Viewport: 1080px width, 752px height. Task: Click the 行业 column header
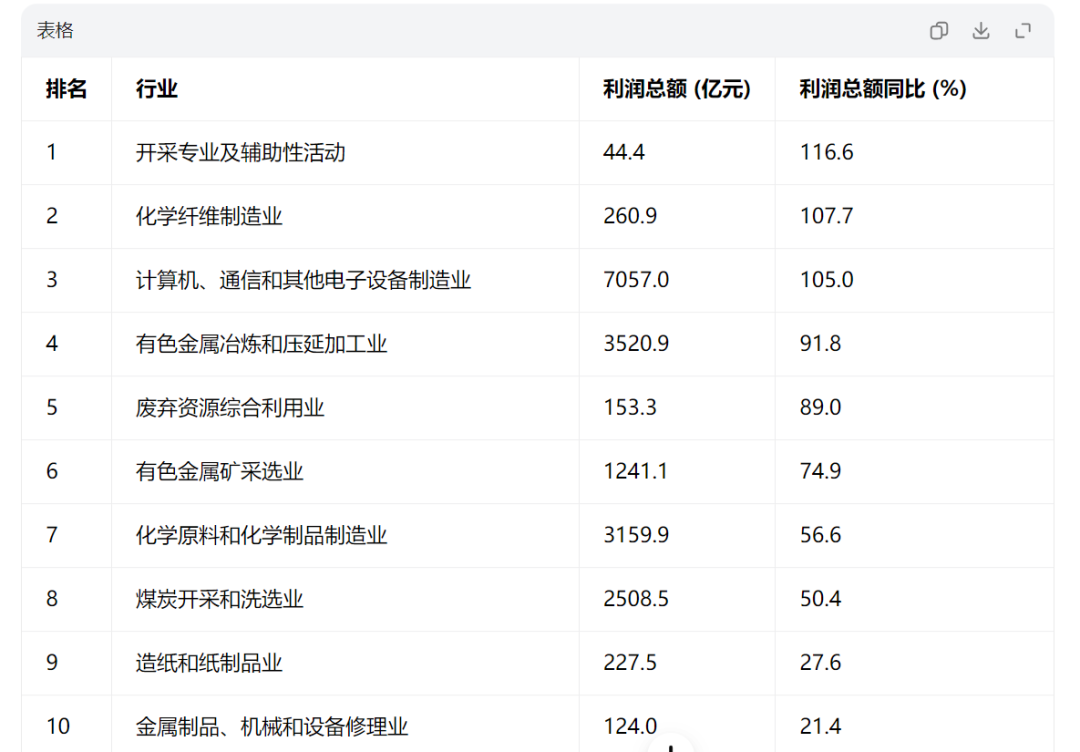click(156, 89)
